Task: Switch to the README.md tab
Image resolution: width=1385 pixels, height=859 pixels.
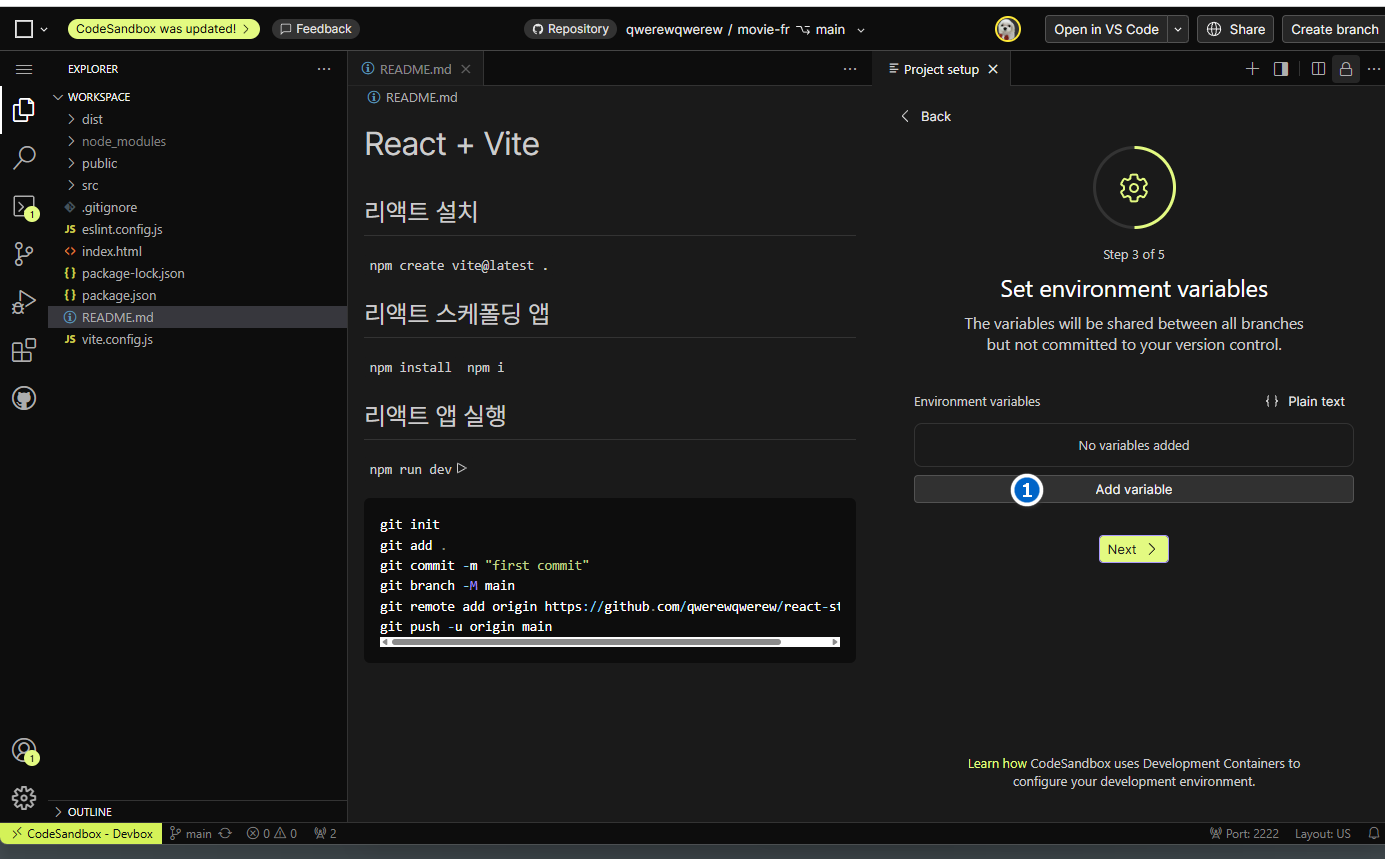Action: (x=415, y=69)
